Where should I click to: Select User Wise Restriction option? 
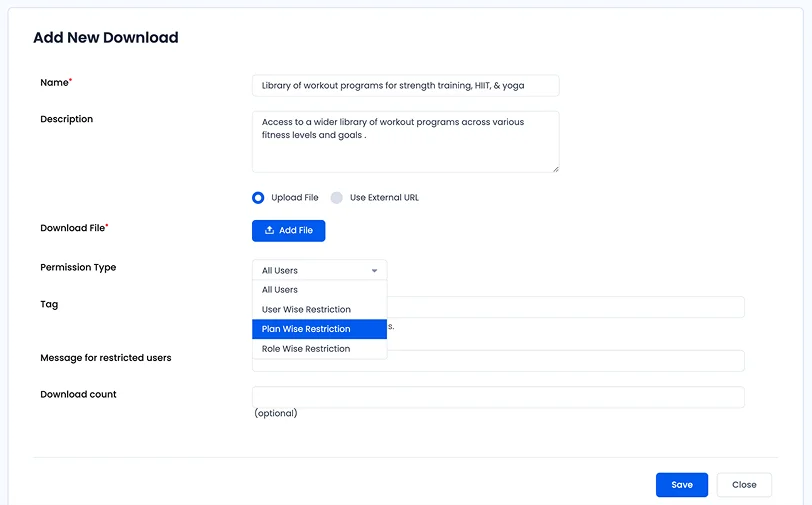coord(306,310)
